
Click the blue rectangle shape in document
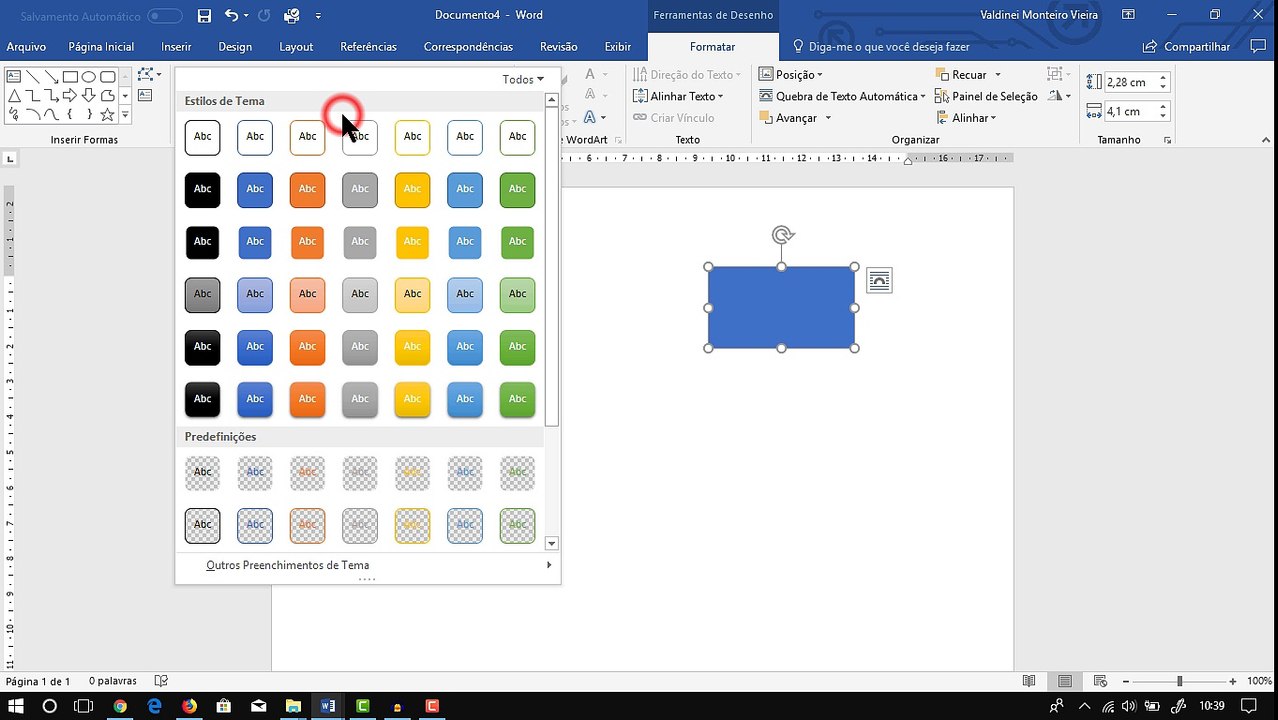point(782,308)
